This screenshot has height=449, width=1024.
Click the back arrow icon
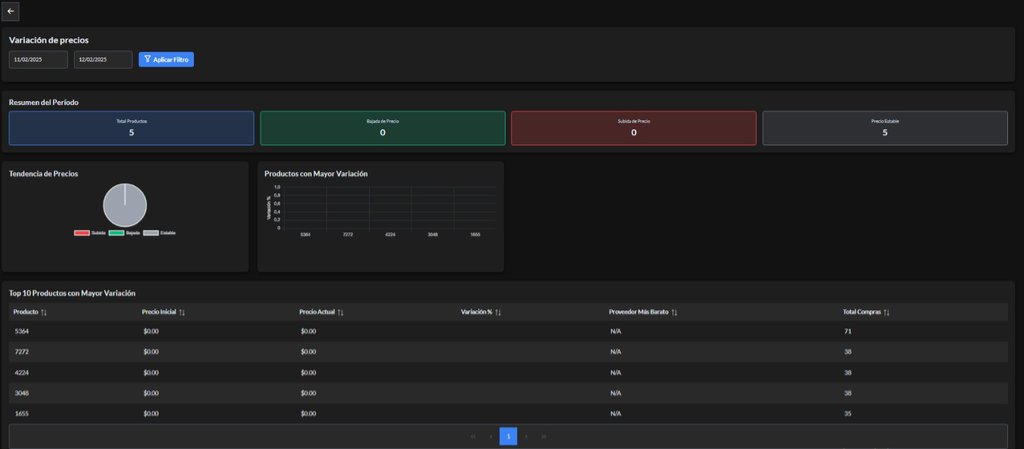pyautogui.click(x=11, y=11)
